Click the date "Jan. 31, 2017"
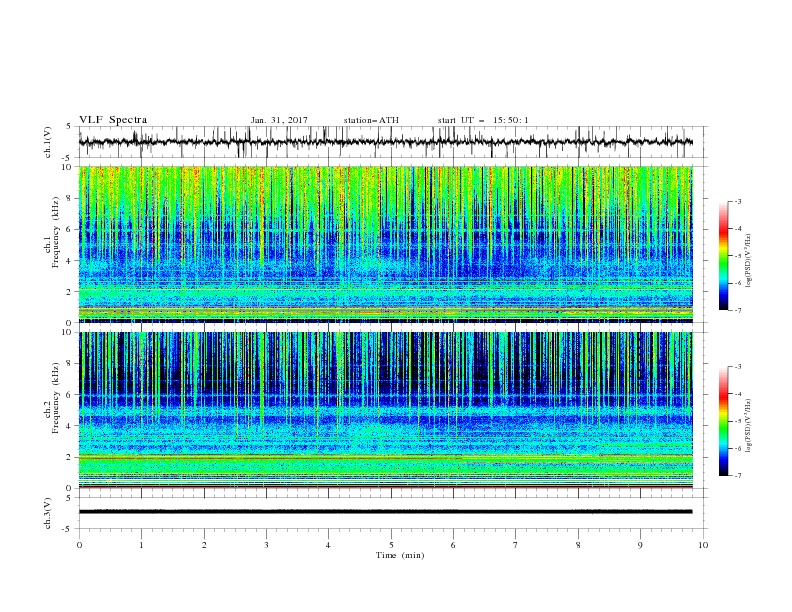 [279, 120]
